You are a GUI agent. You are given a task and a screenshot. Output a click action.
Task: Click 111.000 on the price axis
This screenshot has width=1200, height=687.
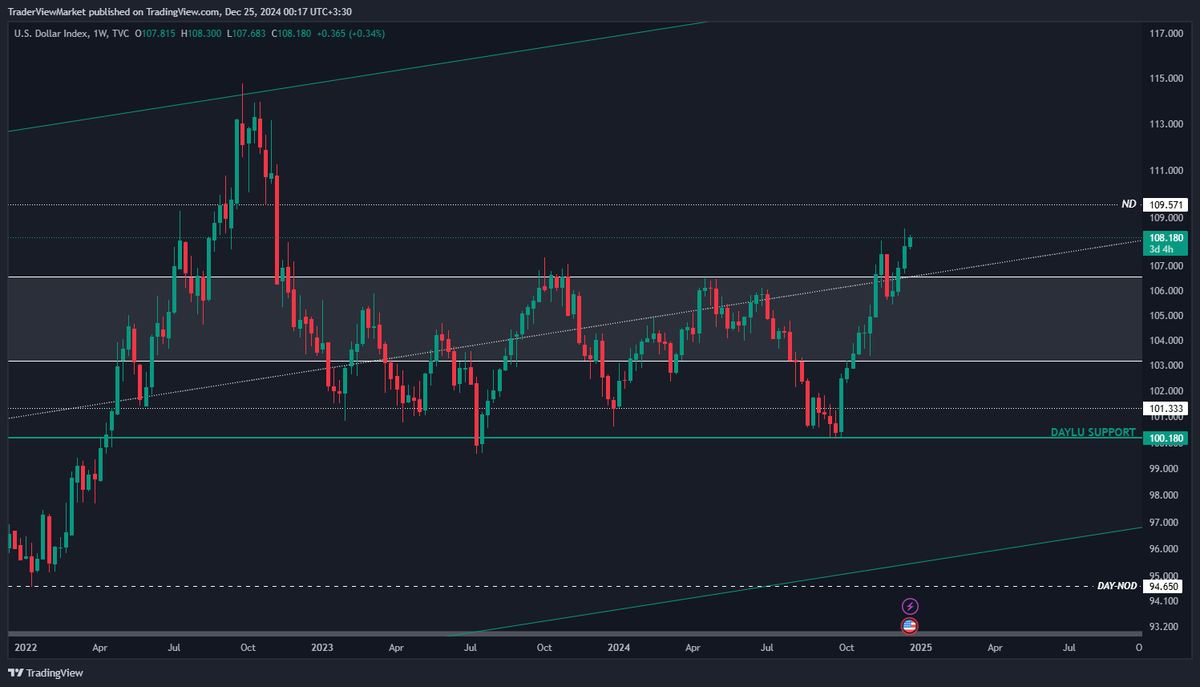1166,171
